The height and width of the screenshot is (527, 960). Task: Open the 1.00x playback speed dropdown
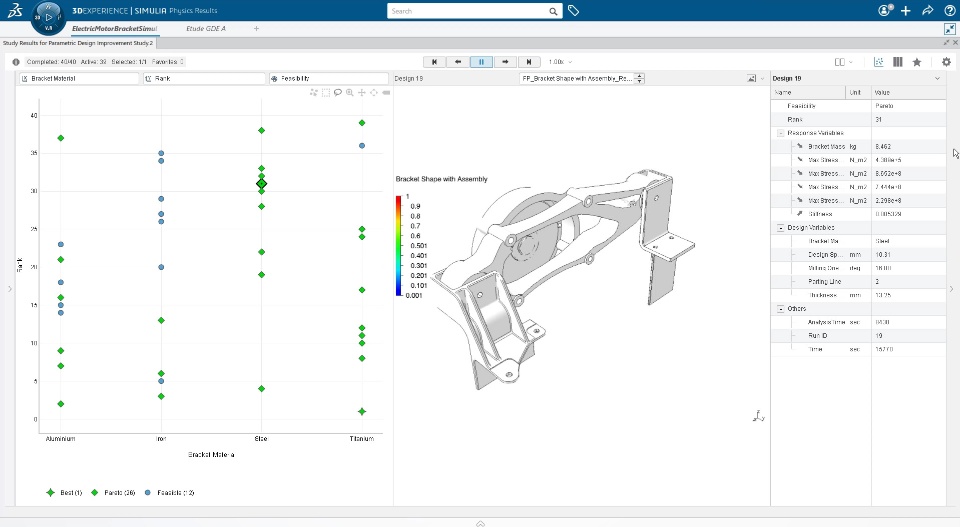pos(560,62)
